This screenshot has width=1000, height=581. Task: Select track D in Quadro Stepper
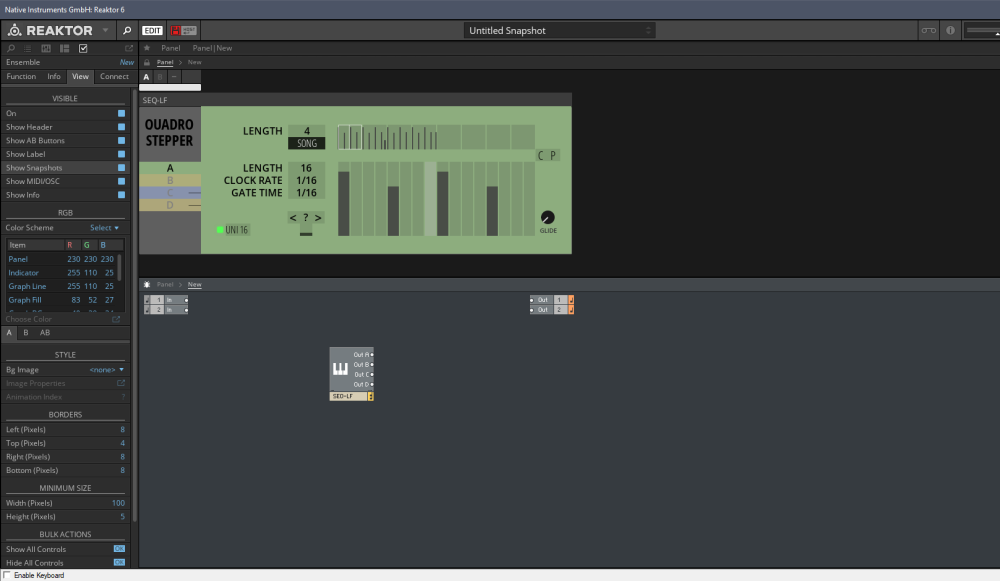pos(170,205)
